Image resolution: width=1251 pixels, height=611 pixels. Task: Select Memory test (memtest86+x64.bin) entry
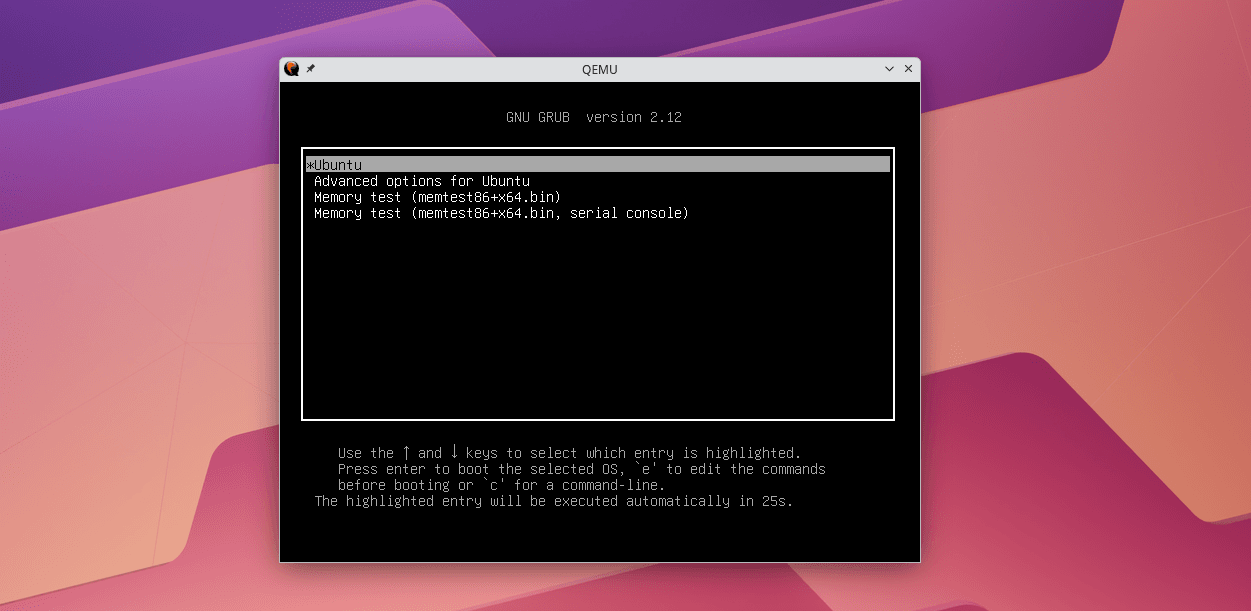(438, 197)
